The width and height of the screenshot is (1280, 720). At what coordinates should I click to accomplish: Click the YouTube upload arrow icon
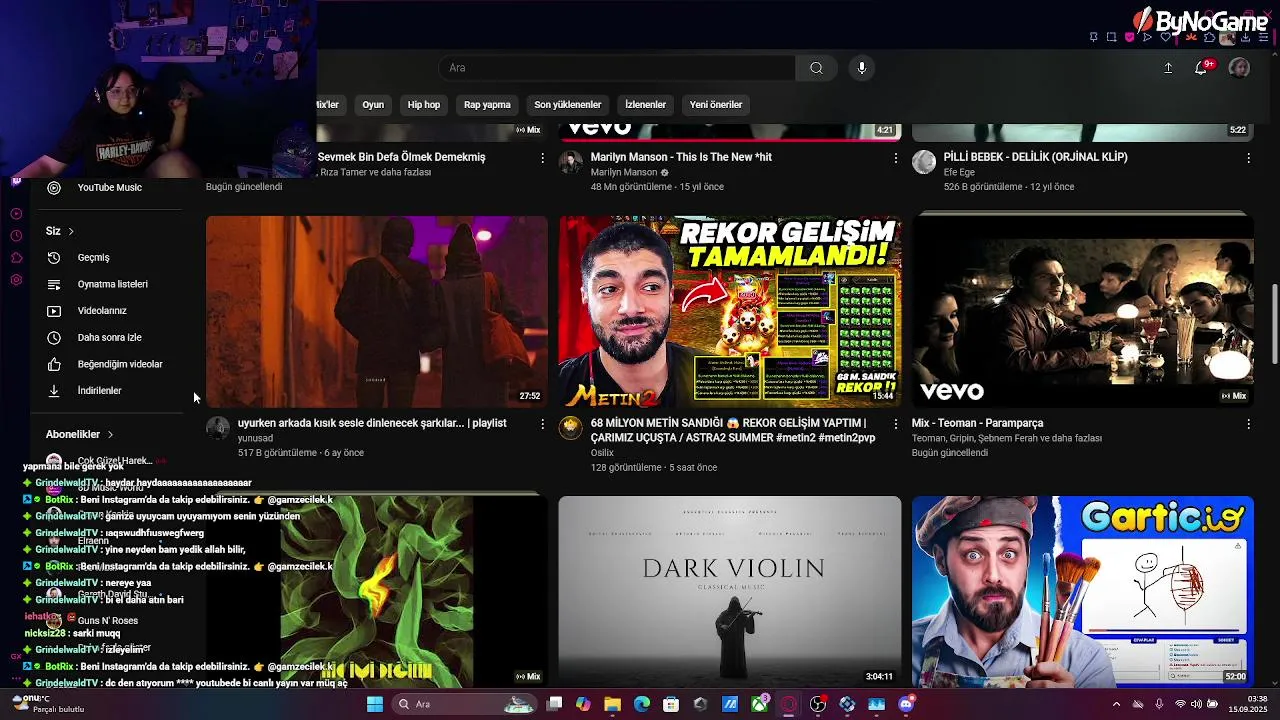click(1167, 68)
